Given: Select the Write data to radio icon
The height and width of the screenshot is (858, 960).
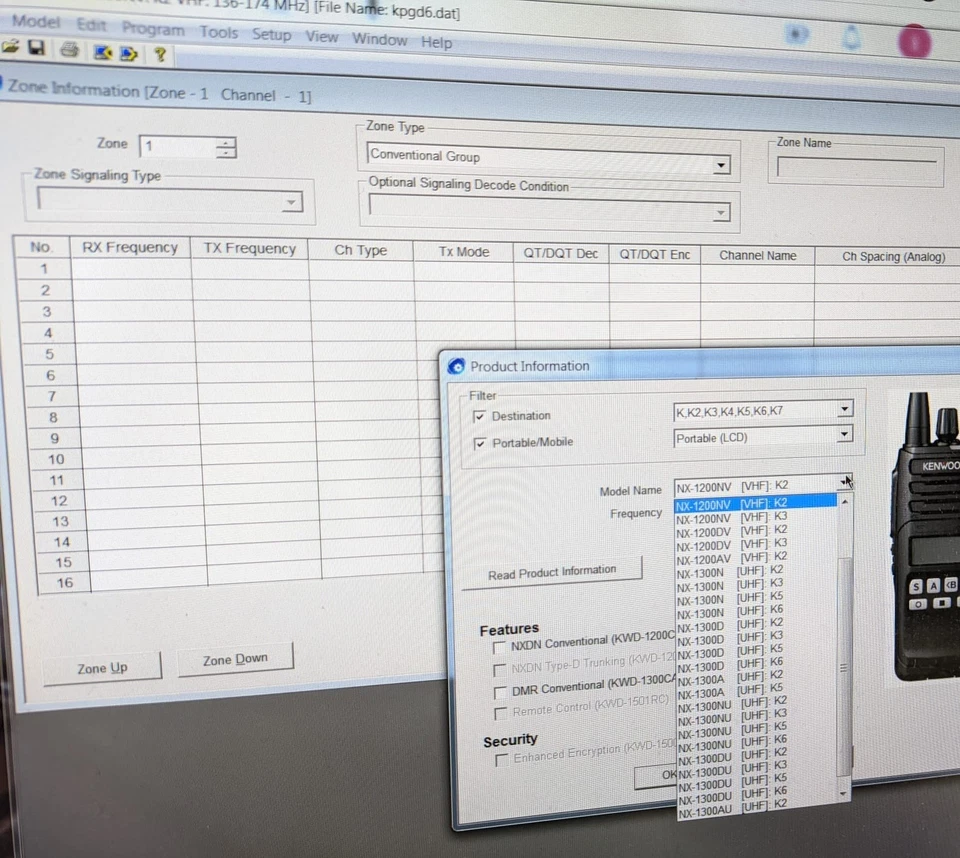Looking at the screenshot, I should click(129, 53).
